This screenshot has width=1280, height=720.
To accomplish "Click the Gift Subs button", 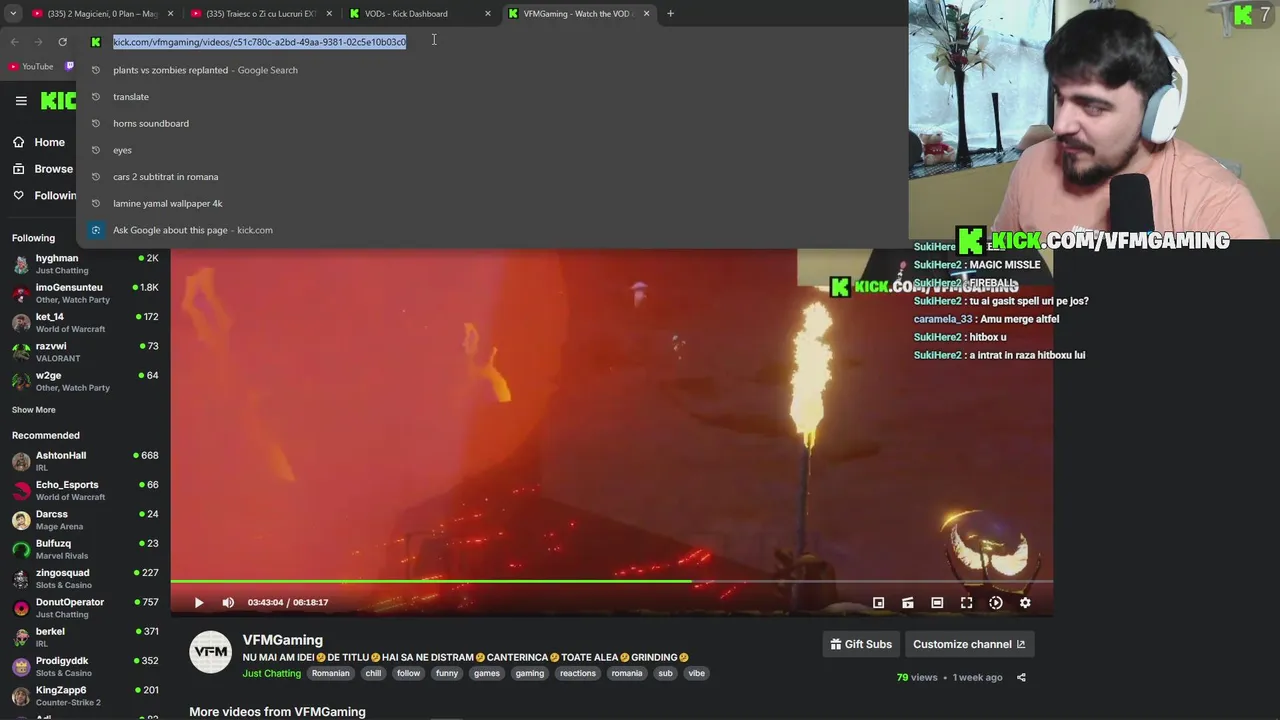I will [x=861, y=644].
